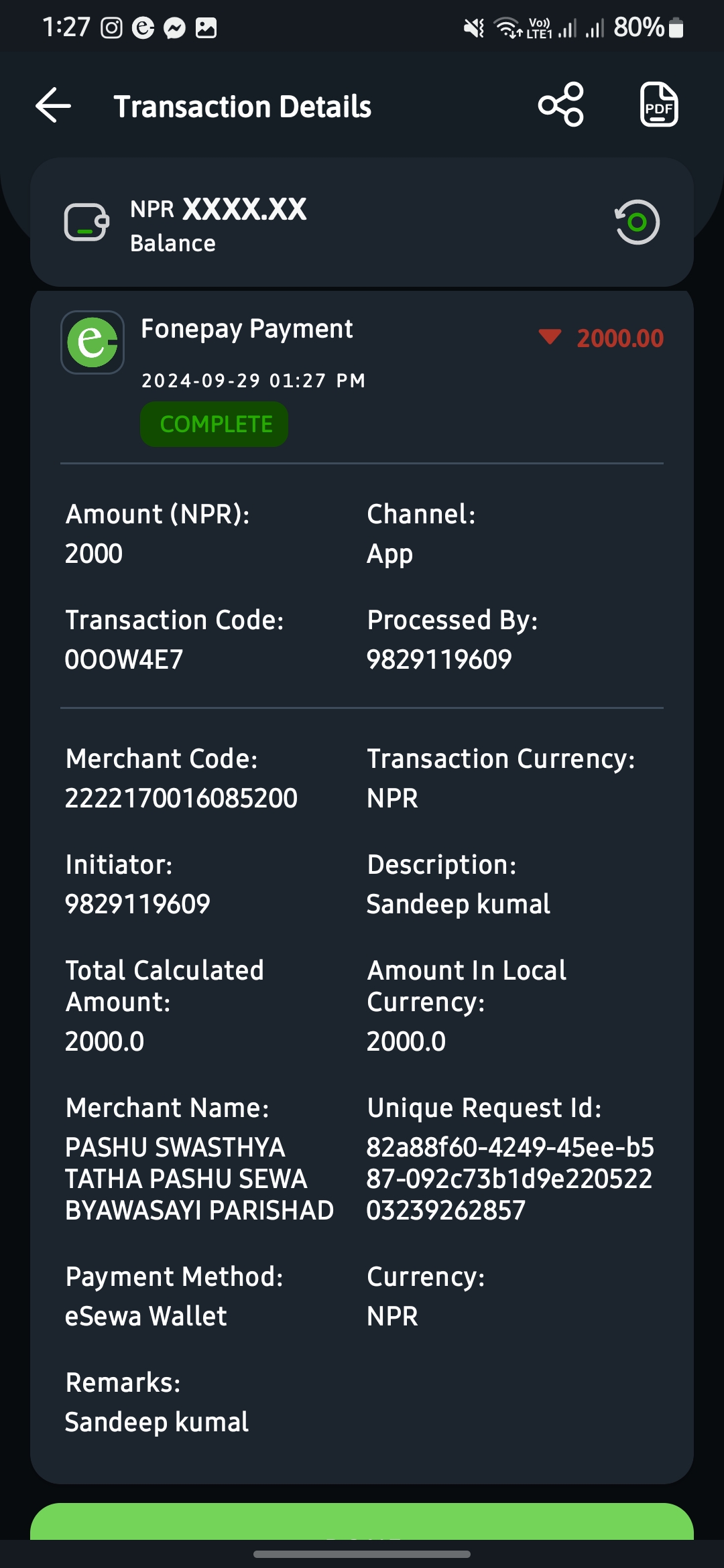Tap the COMPLETE status badge
724x1568 pixels.
point(215,424)
